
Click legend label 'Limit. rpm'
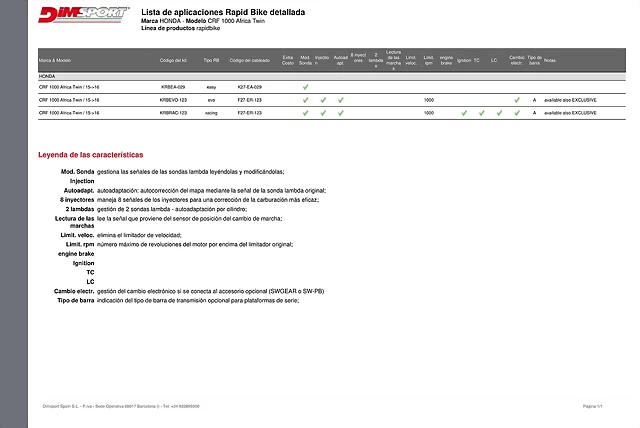point(80,244)
